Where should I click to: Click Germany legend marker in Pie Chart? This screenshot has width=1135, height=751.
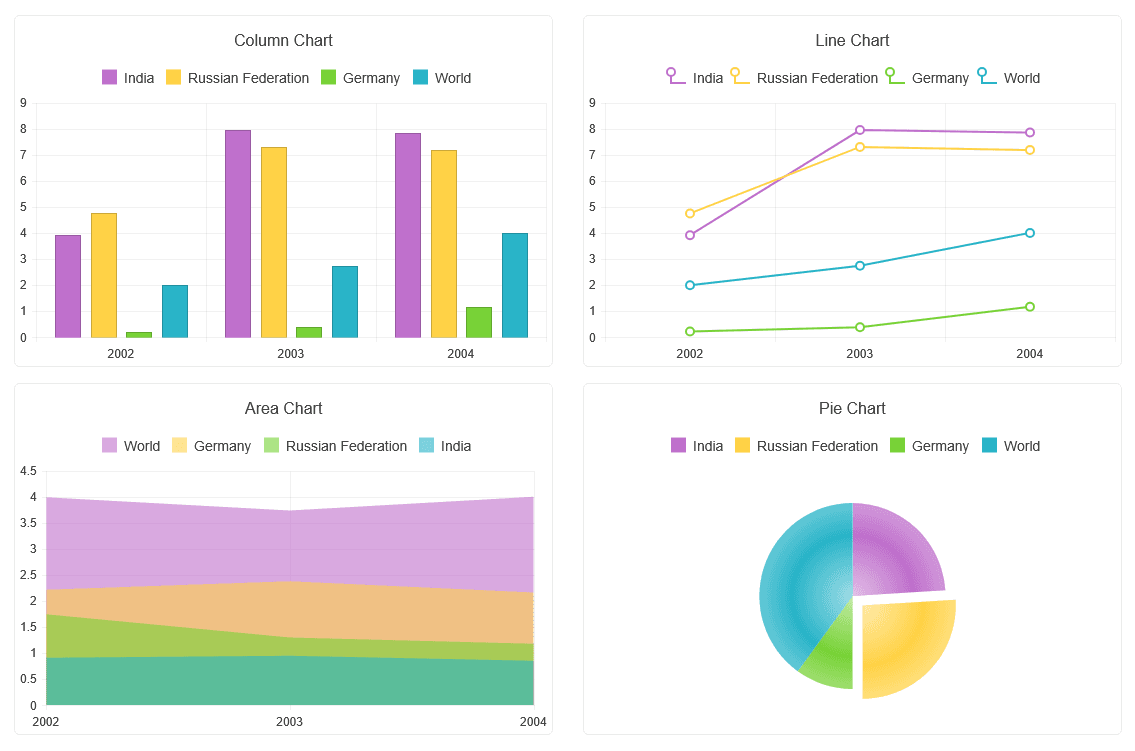tap(897, 445)
